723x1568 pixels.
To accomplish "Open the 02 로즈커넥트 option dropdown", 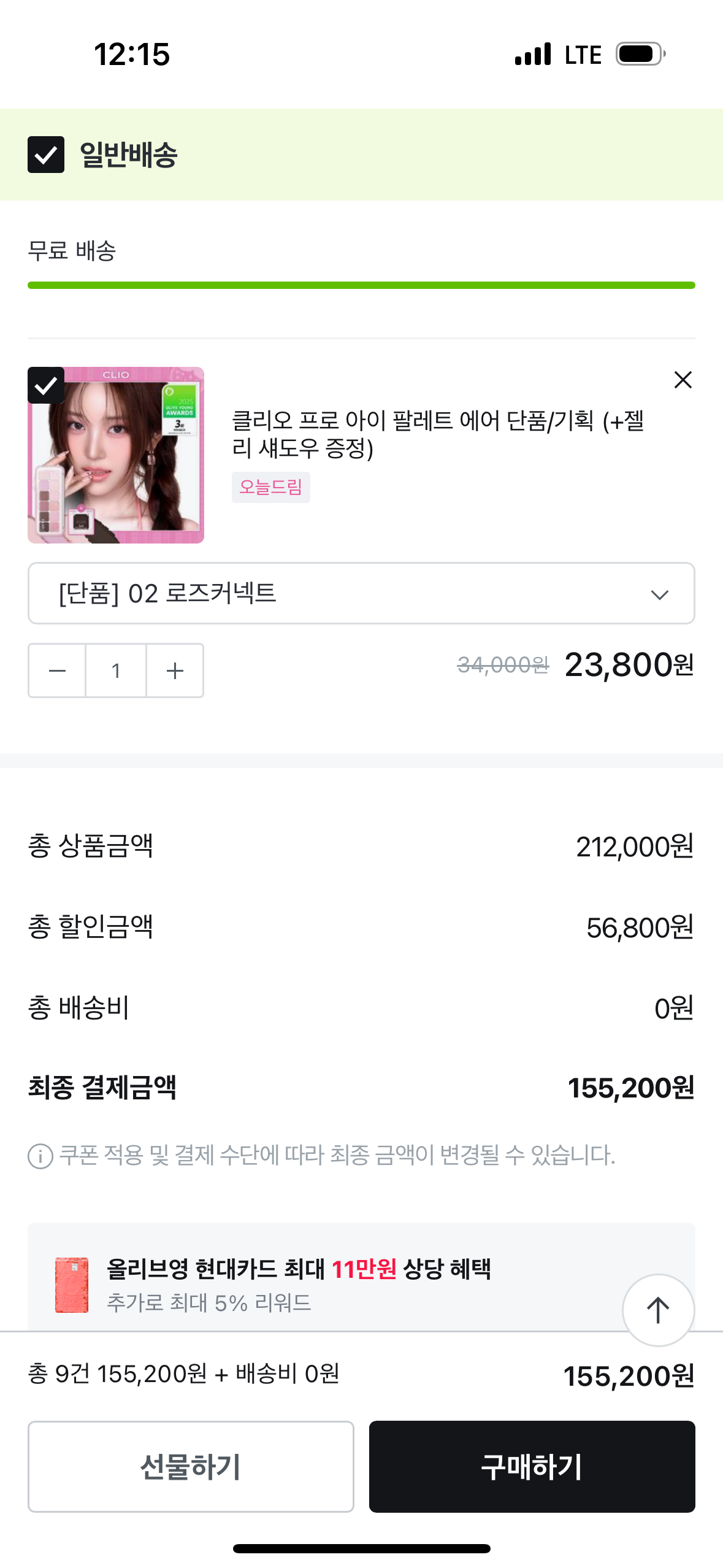I will (343, 593).
